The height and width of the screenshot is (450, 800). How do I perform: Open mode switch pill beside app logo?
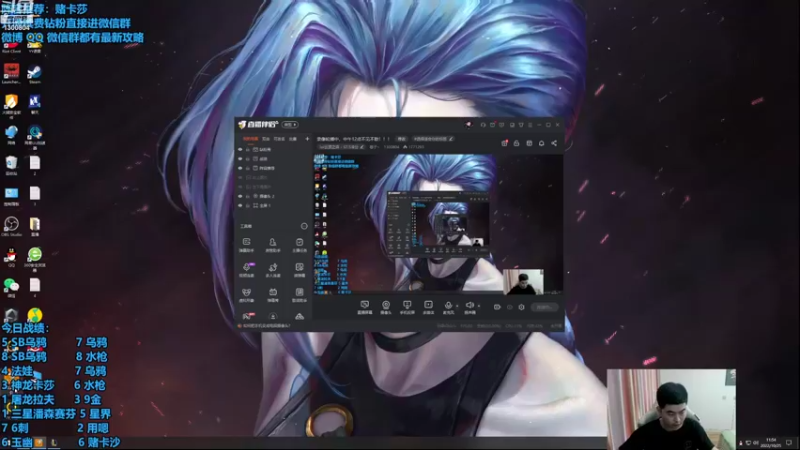[x=290, y=124]
